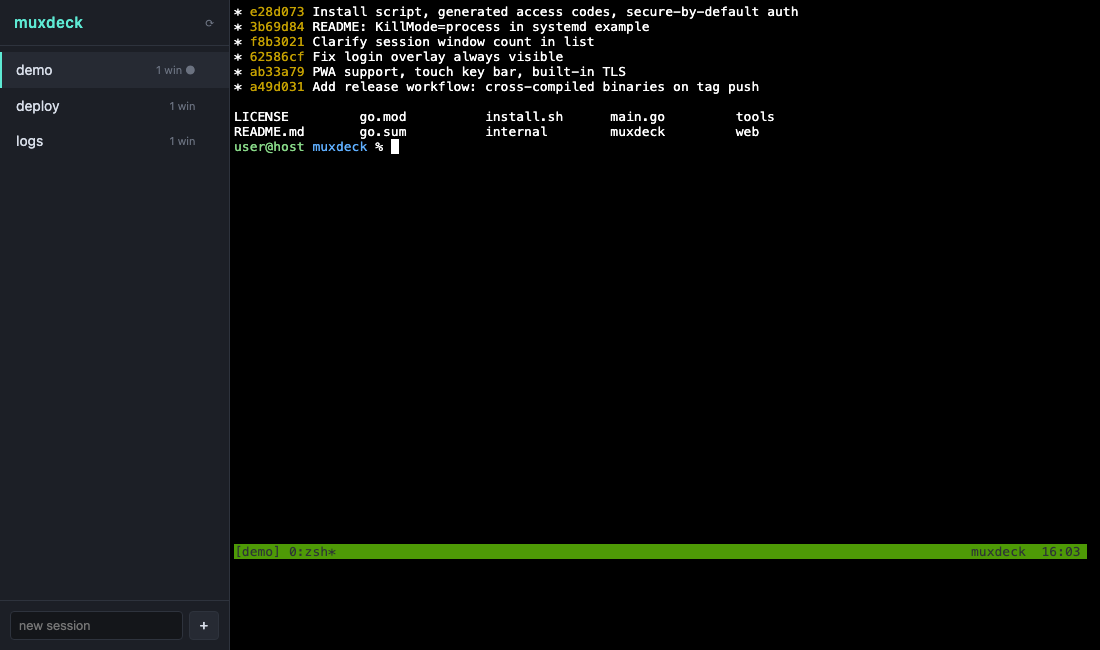The width and height of the screenshot is (1100, 650).
Task: Click the muxdeck binary in file listing
Action: pyautogui.click(x=637, y=132)
